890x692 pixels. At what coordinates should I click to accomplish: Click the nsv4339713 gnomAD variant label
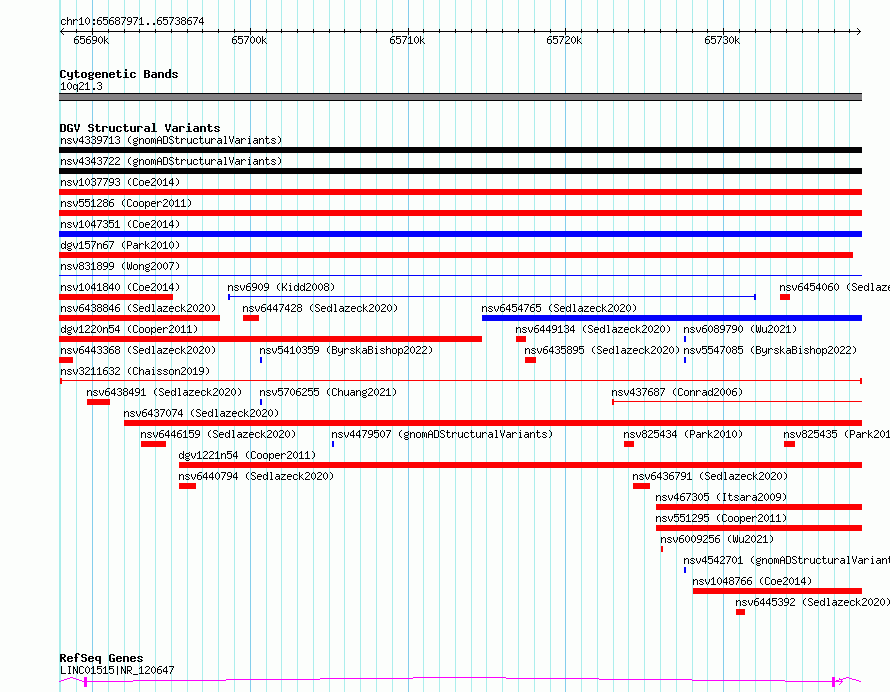click(x=171, y=140)
